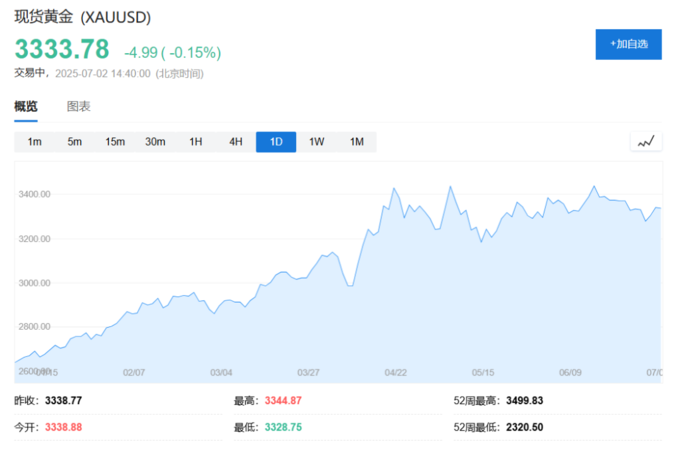Open the 图表 tab
The height and width of the screenshot is (450, 680).
point(79,106)
